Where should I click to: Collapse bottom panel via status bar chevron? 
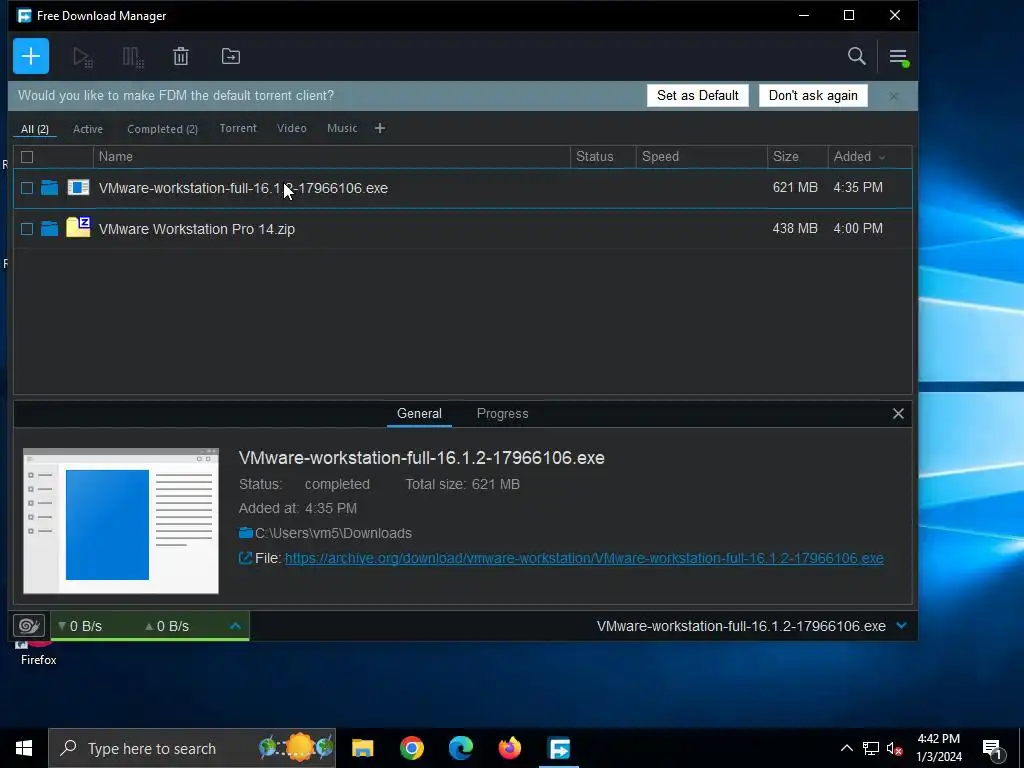[902, 626]
